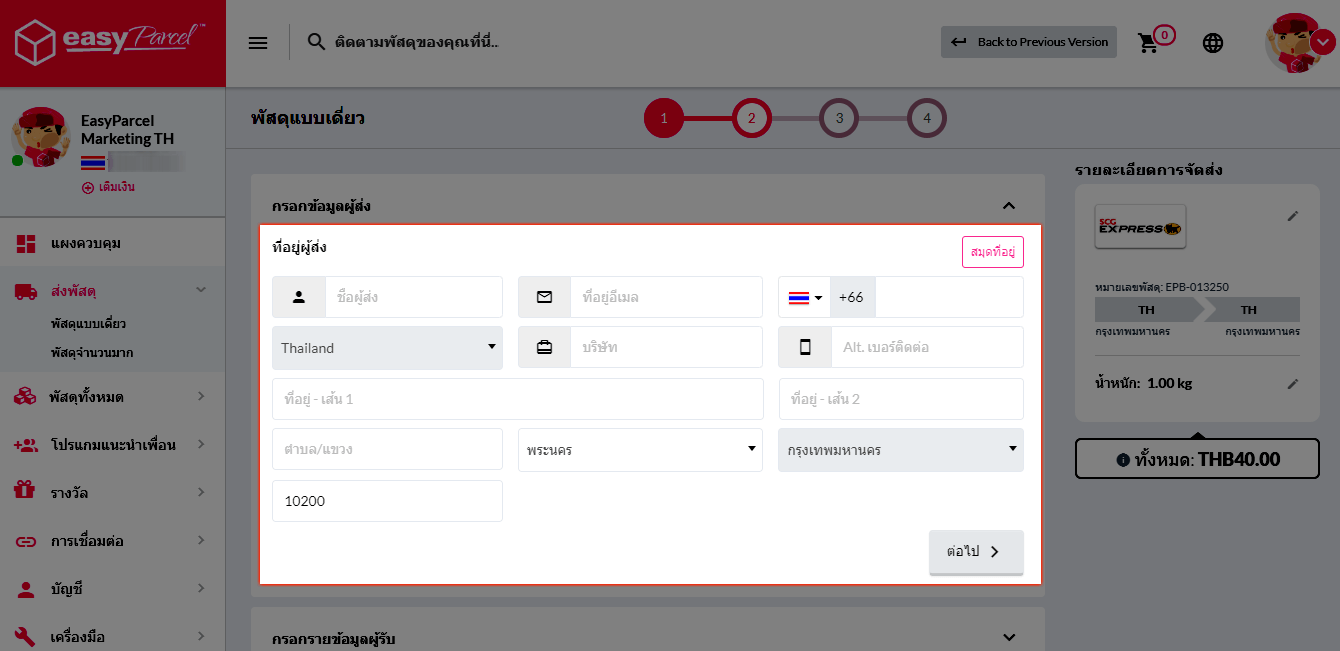
Task: Expand พัสดุทั้งหมด sidebar chevron
Action: coord(200,397)
